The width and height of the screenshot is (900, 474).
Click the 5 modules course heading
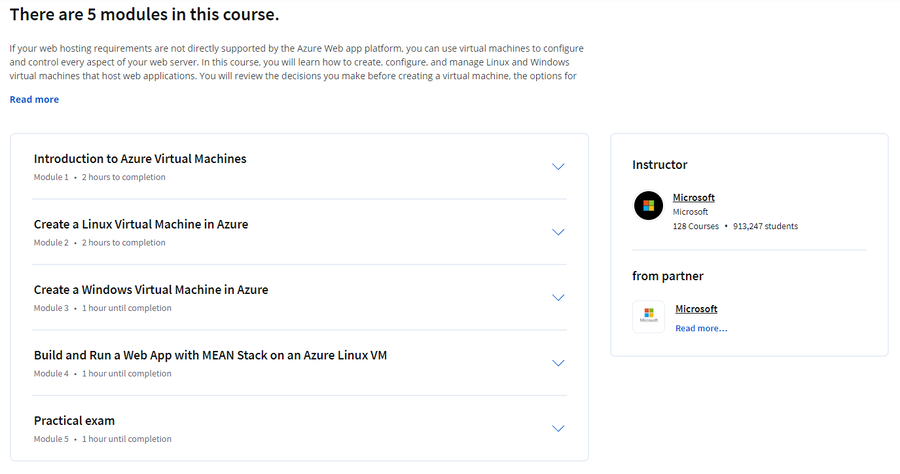click(144, 14)
